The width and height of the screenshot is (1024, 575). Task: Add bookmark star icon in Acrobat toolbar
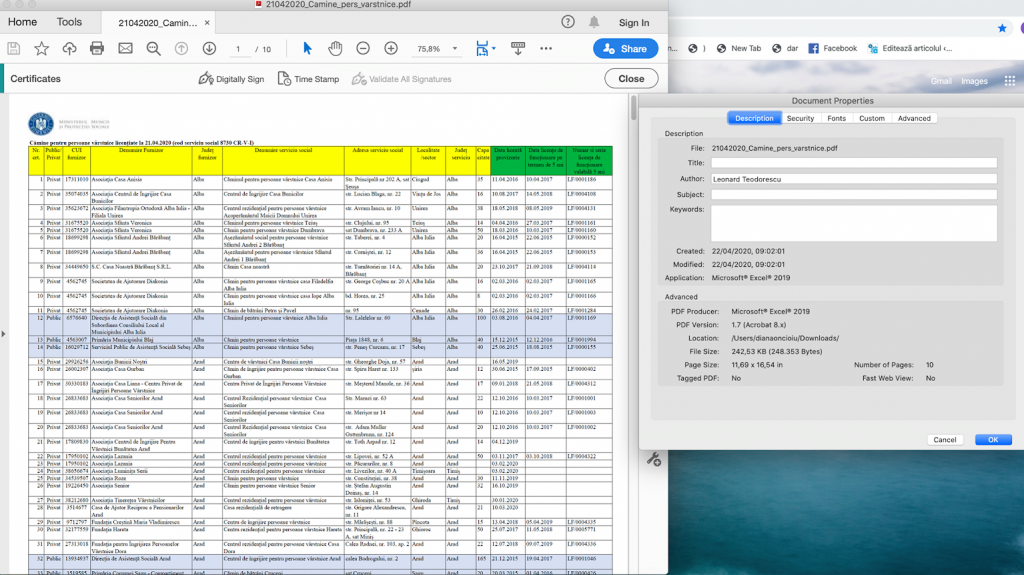(41, 48)
